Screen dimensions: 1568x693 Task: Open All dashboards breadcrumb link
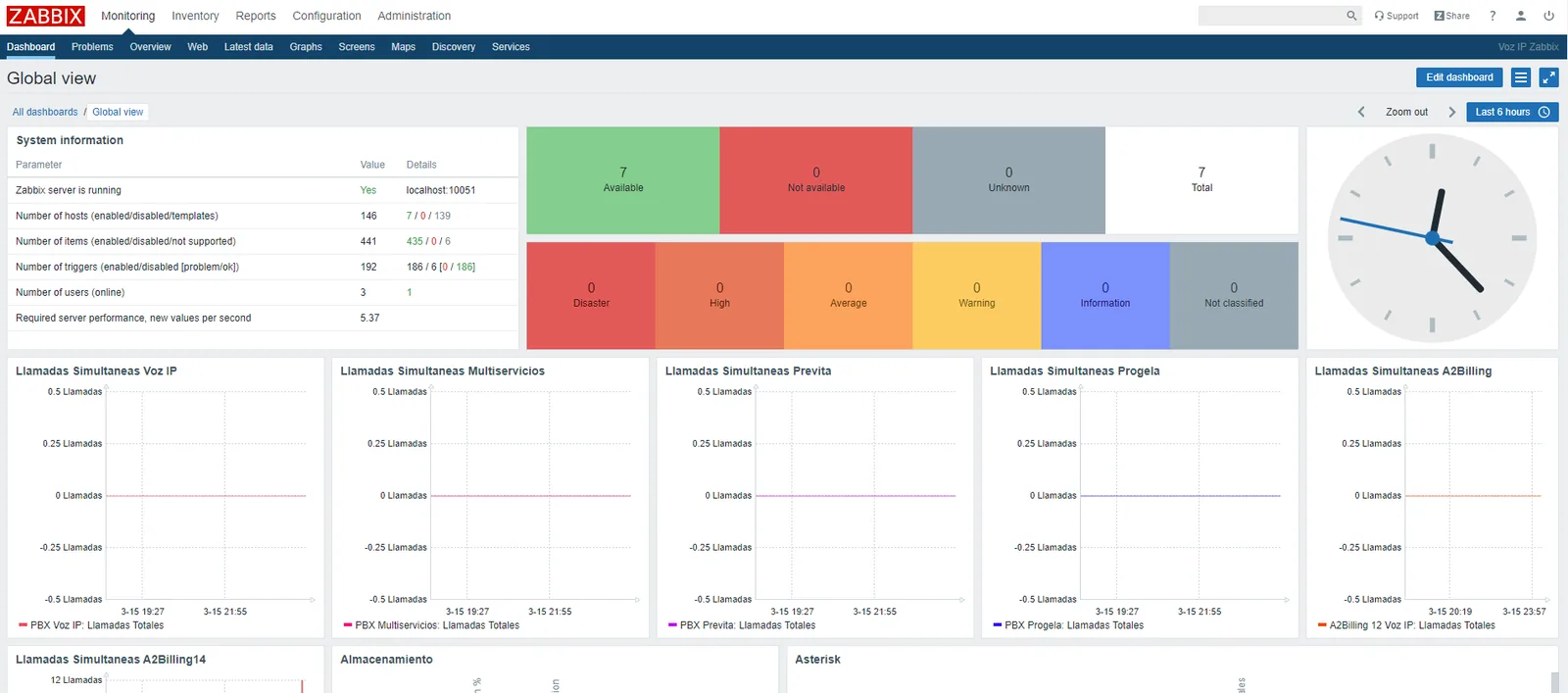click(45, 112)
